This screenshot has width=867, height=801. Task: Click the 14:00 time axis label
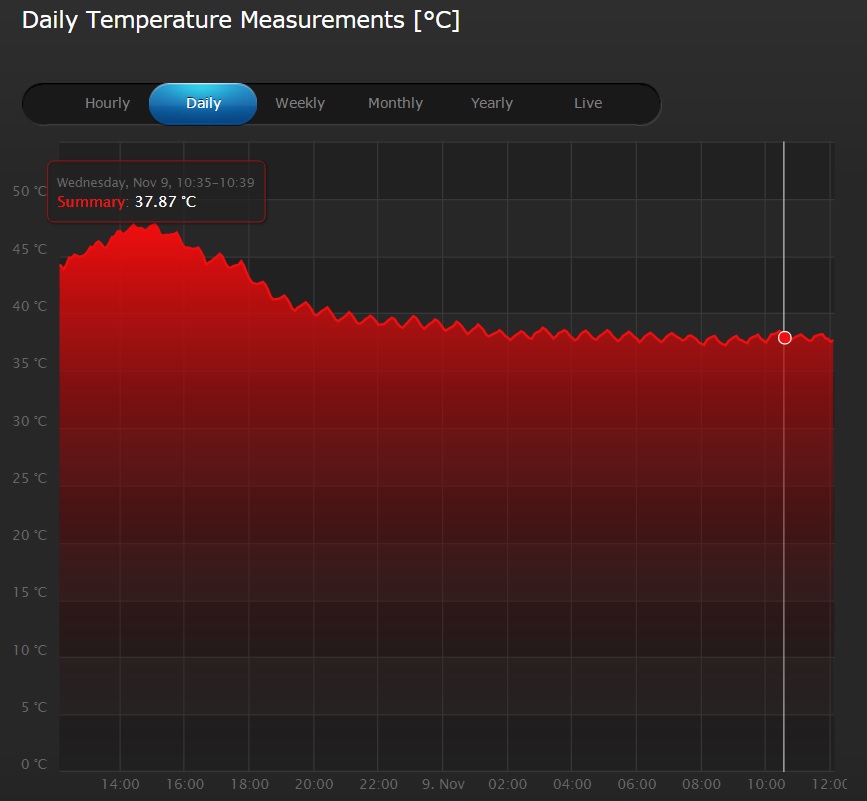[x=120, y=784]
